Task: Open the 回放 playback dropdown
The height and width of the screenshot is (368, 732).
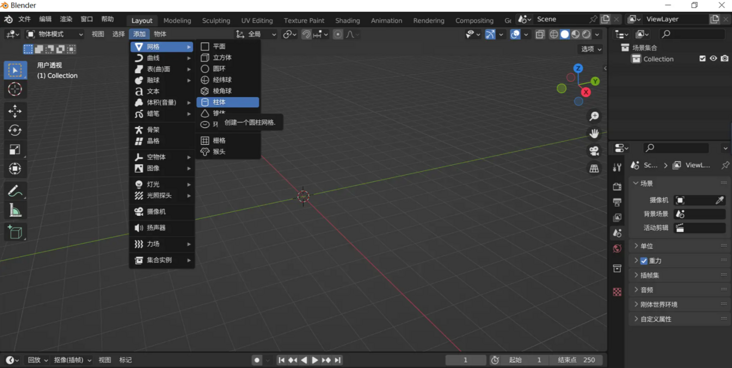Action: 37,360
